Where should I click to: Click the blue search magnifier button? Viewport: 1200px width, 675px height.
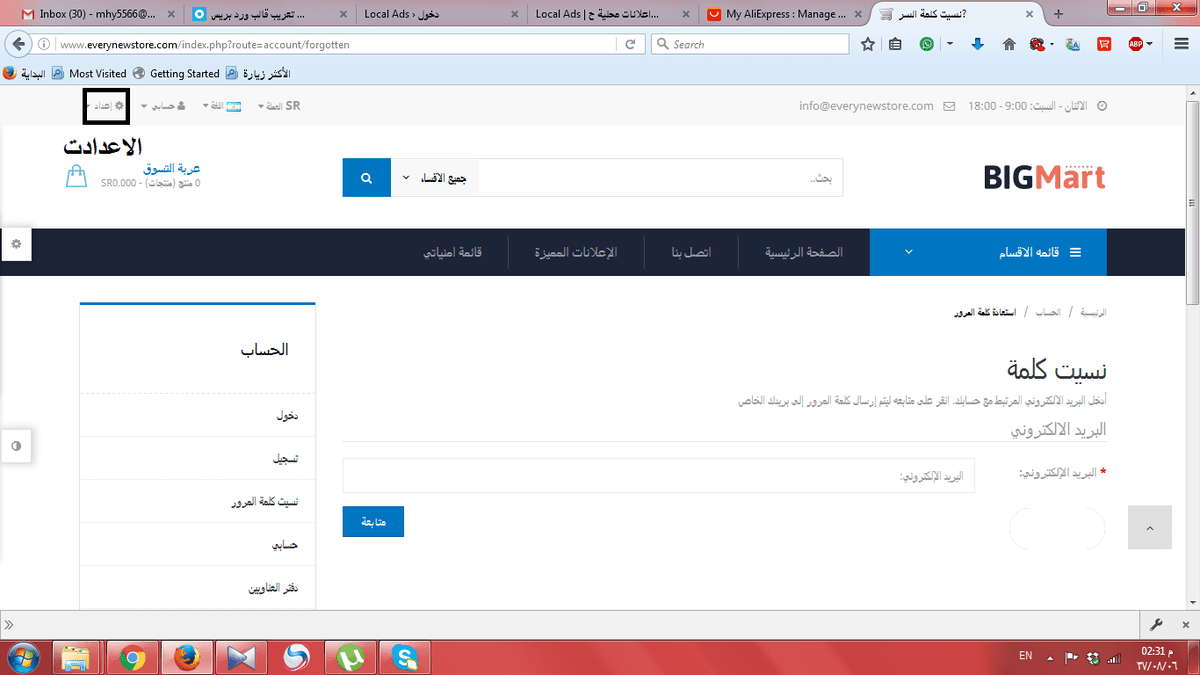[x=366, y=178]
